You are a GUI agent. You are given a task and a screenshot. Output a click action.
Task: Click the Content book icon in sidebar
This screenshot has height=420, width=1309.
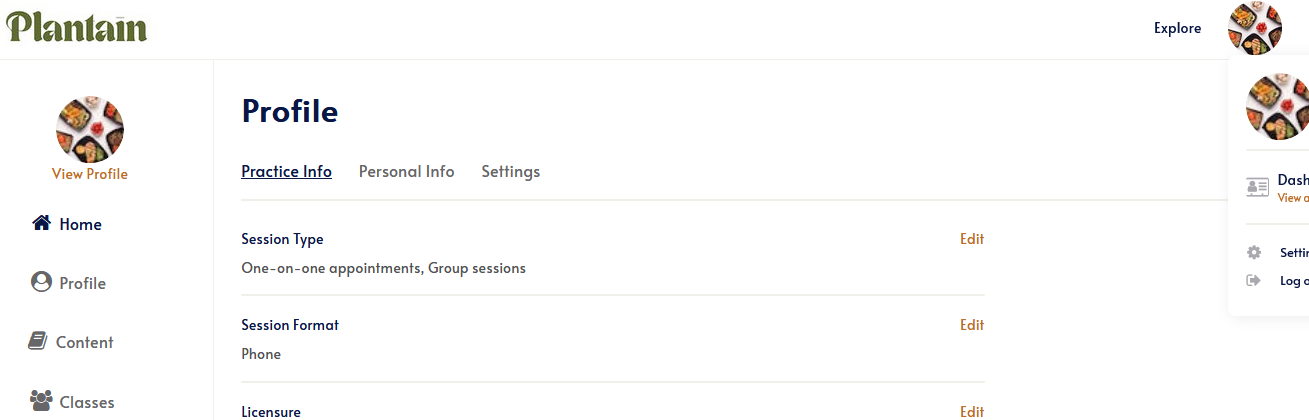tap(38, 341)
